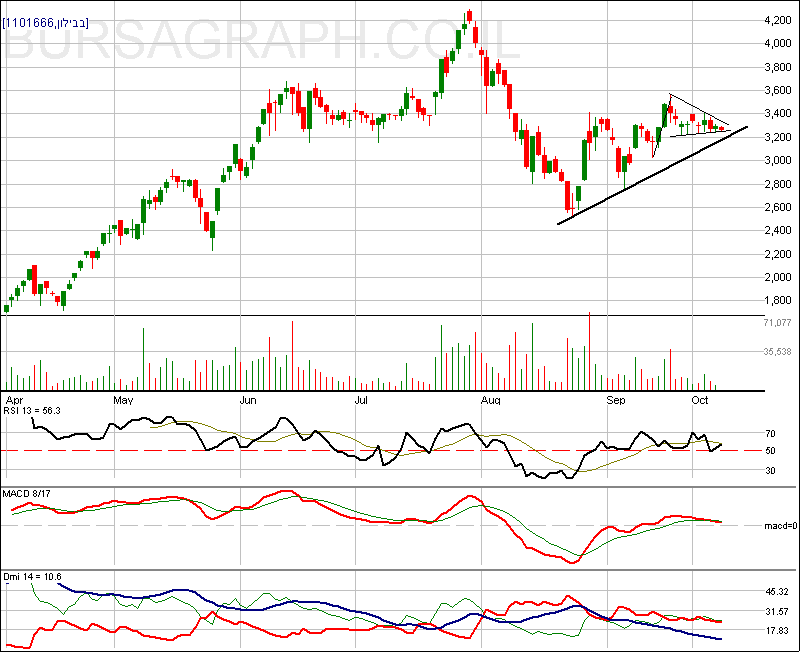Click the macd=0 zero line label
The image size is (800, 652).
click(778, 525)
